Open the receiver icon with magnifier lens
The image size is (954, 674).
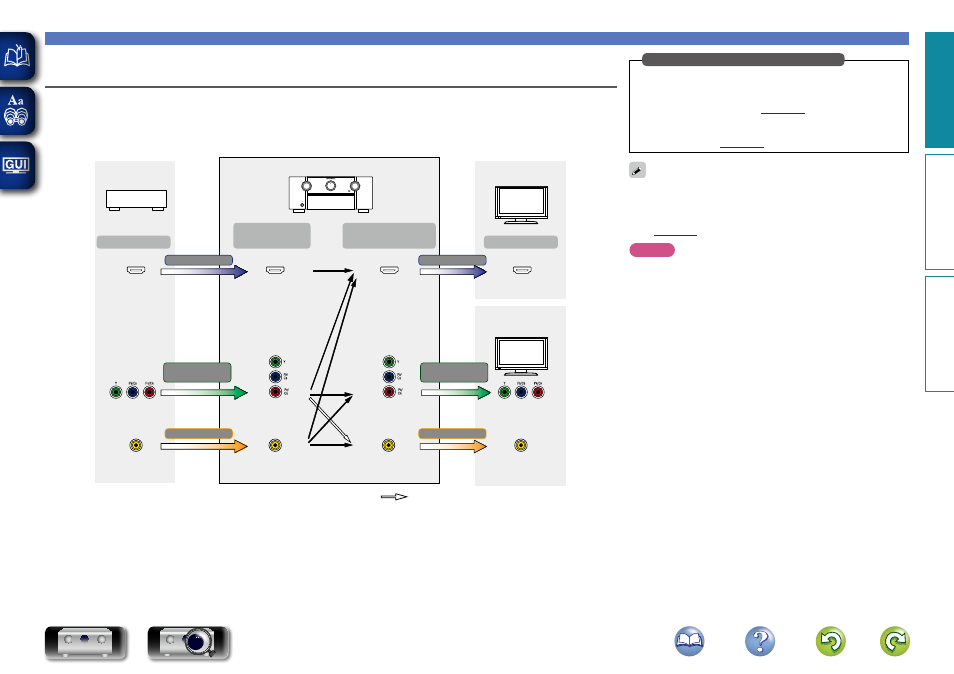coord(189,642)
